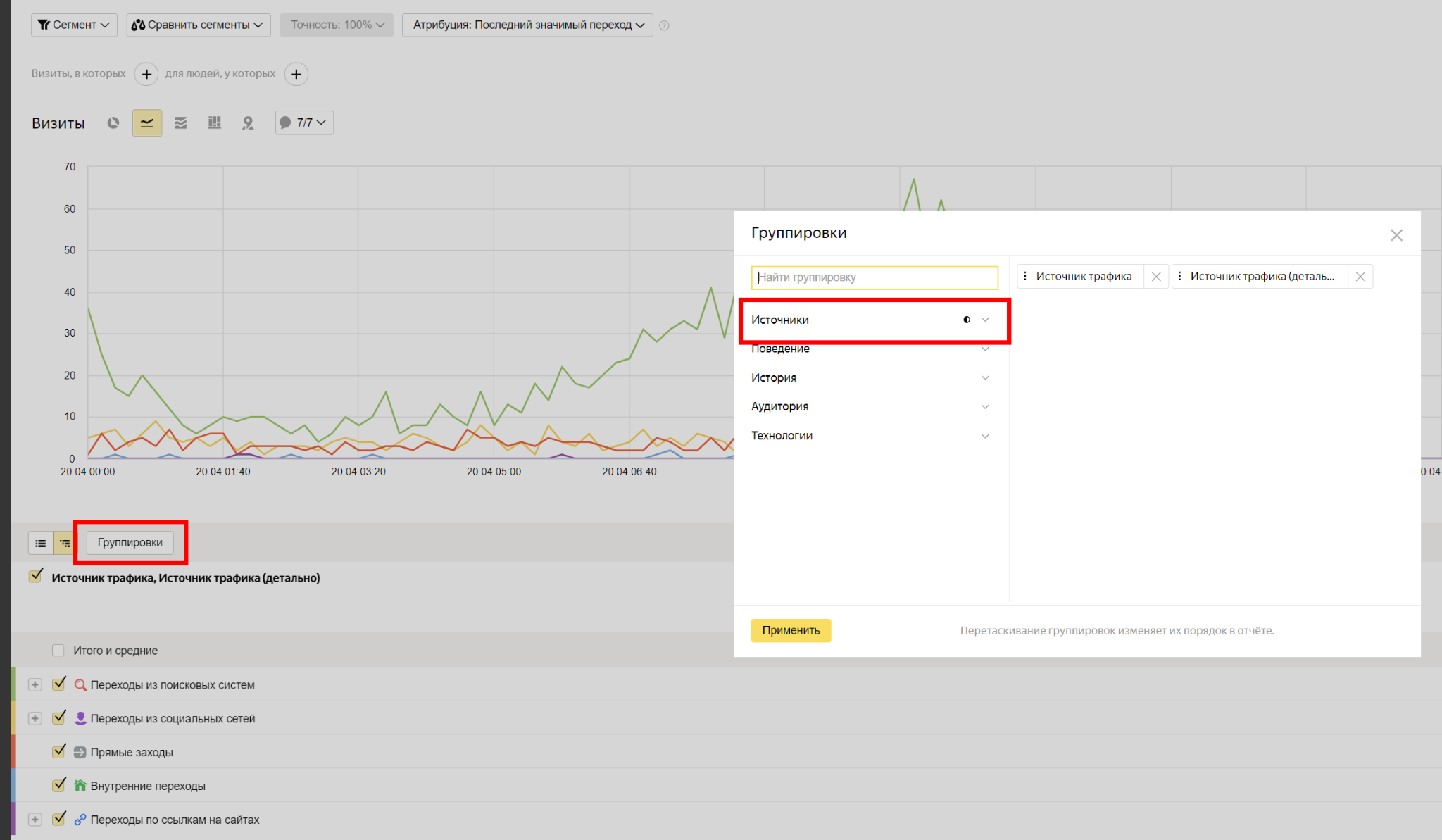Select the line chart view icon
Screen dimensions: 1442x840
tap(147, 123)
